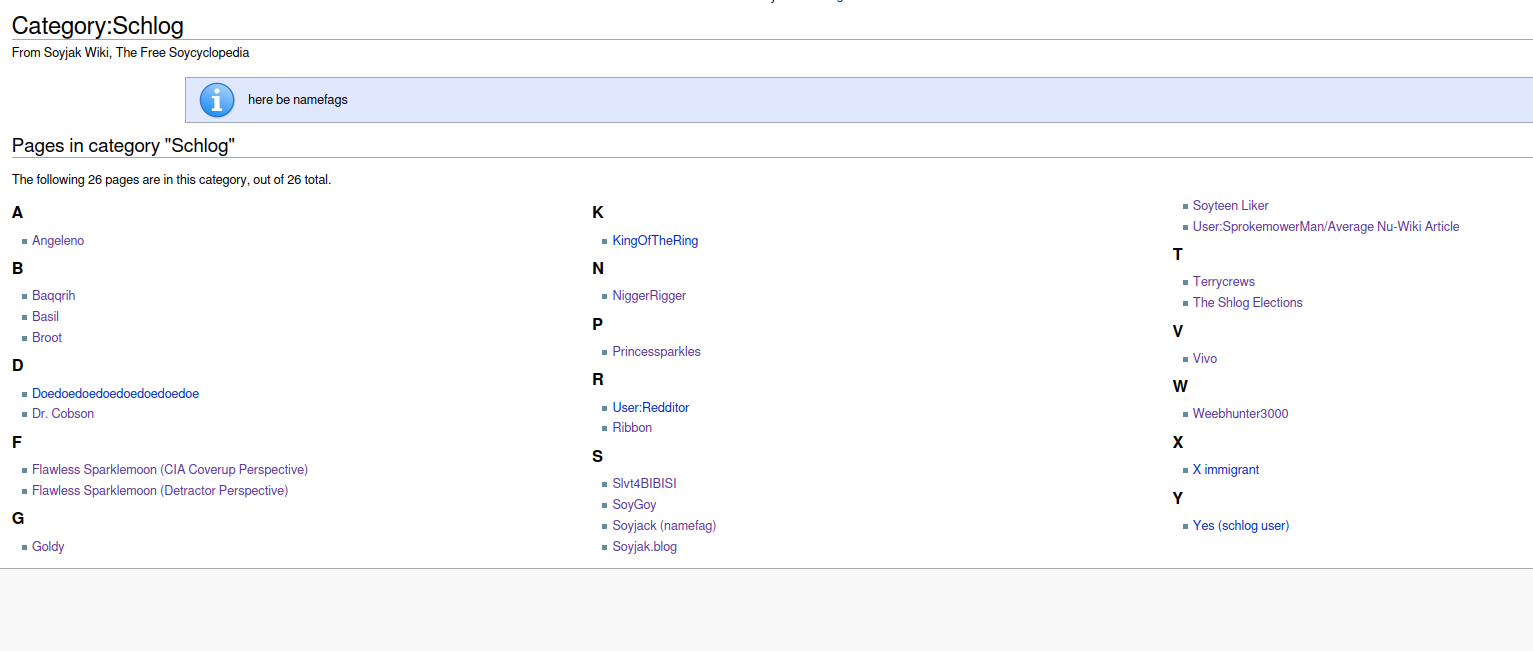Open the Dr. Cobson page link

[x=63, y=414]
